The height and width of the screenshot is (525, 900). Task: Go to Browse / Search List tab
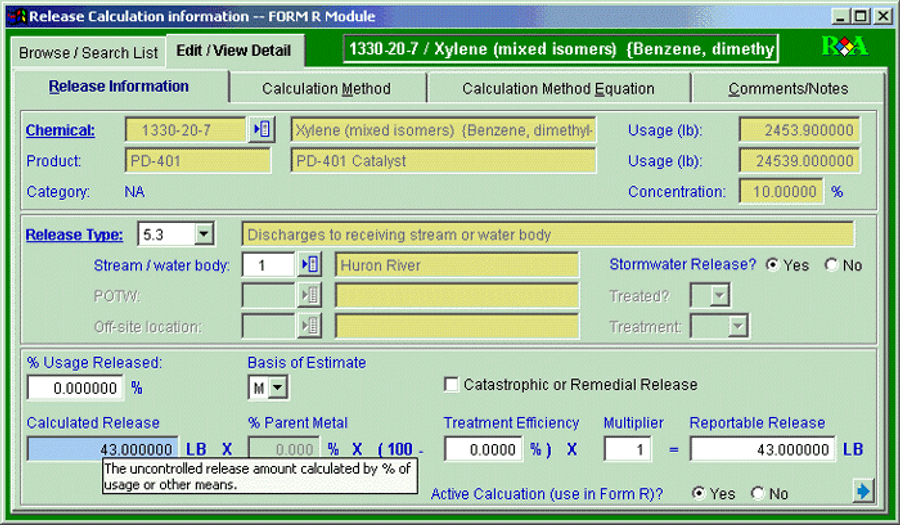[x=88, y=52]
